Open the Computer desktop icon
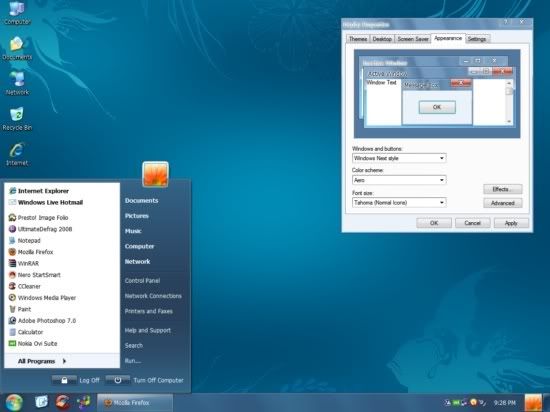Image resolution: width=550 pixels, height=412 pixels. coord(17,13)
